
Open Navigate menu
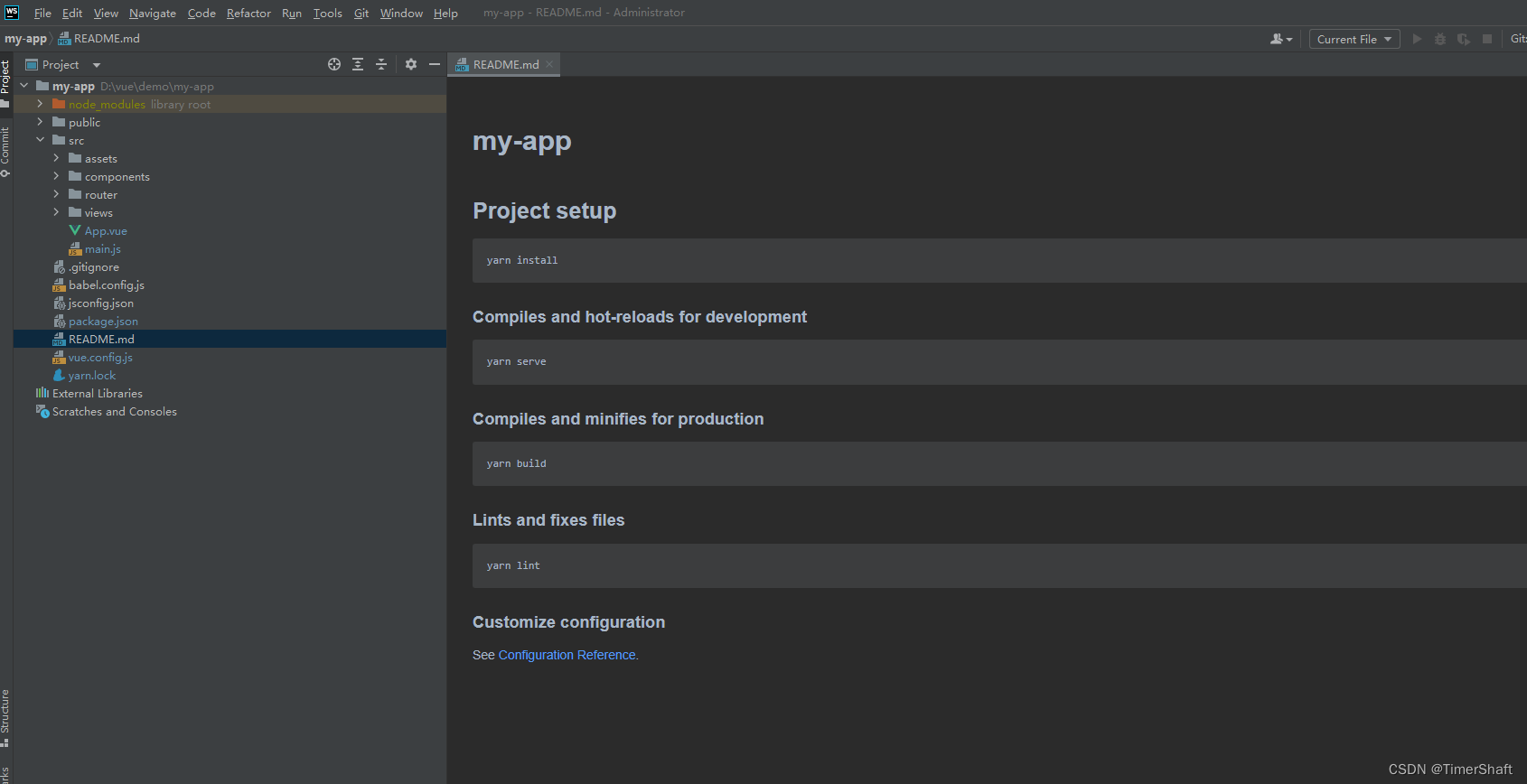click(153, 13)
